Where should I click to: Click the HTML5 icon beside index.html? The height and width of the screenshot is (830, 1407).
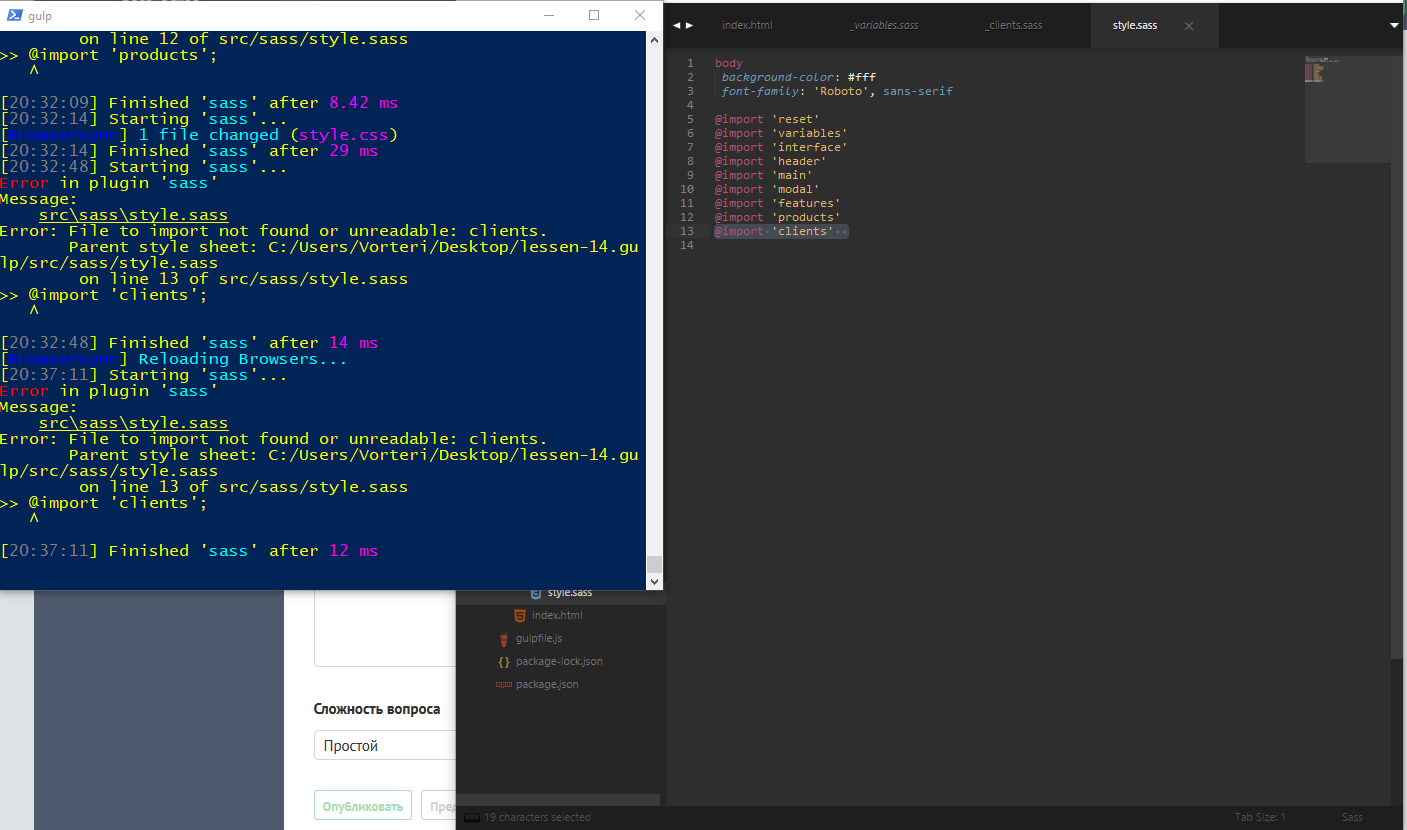[519, 615]
